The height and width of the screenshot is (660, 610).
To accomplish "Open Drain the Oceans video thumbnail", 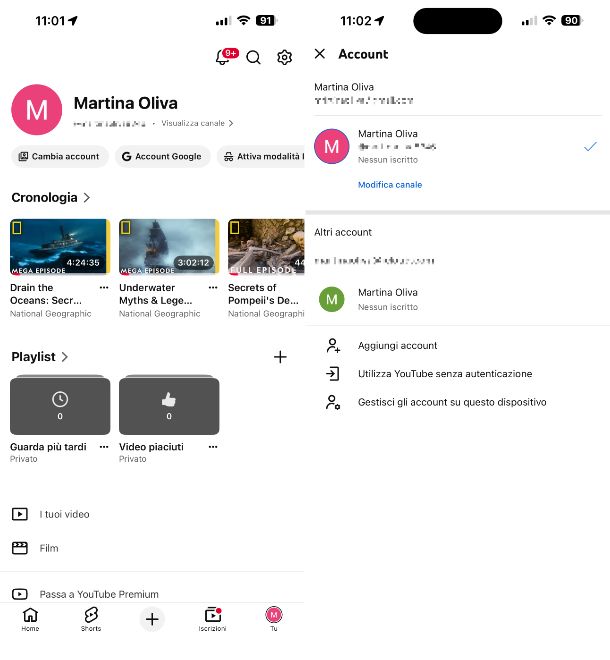I will point(60,247).
